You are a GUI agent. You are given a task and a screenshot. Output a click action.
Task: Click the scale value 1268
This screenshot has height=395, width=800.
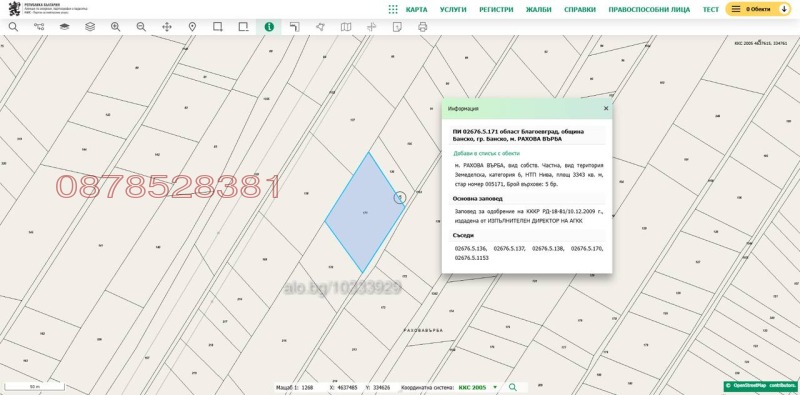[307, 388]
